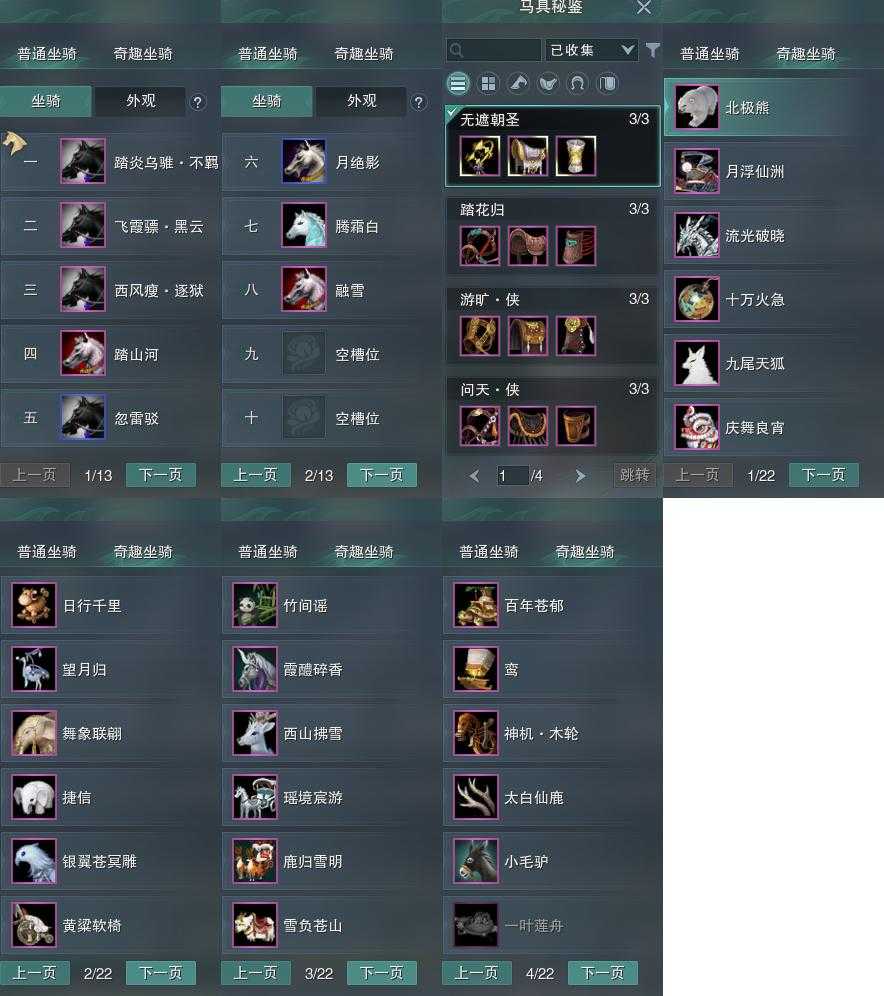Switch to grid view icon
Screen dimensions: 884x996
pyautogui.click(x=488, y=83)
